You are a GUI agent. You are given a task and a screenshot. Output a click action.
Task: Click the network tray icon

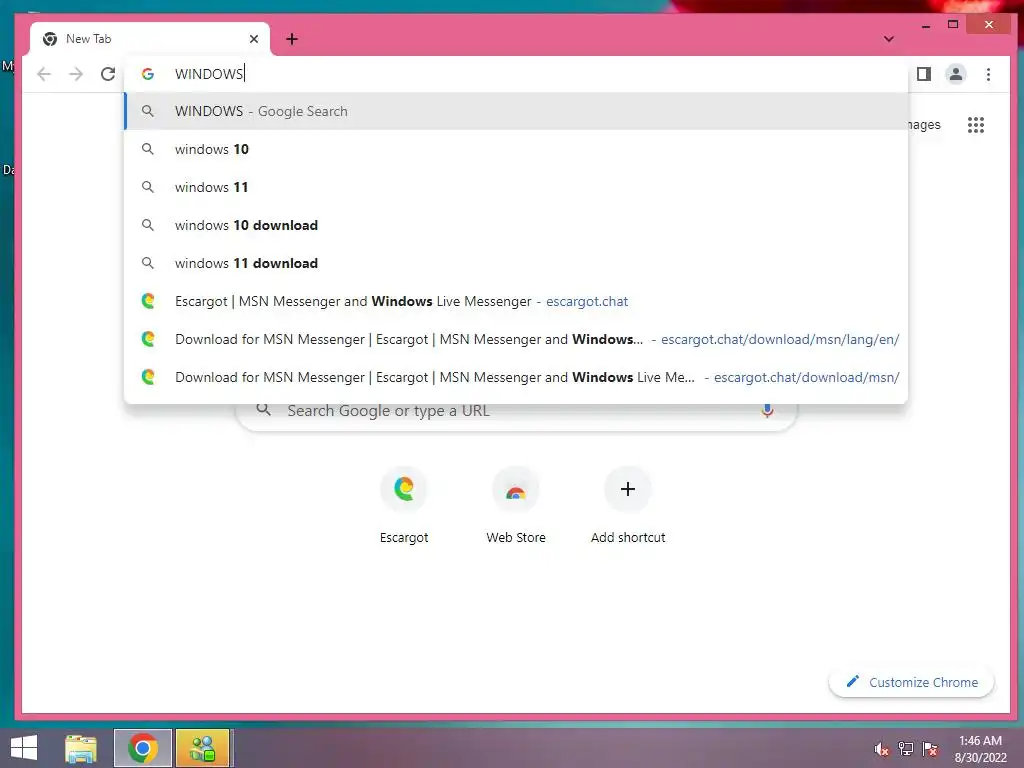[x=906, y=749]
